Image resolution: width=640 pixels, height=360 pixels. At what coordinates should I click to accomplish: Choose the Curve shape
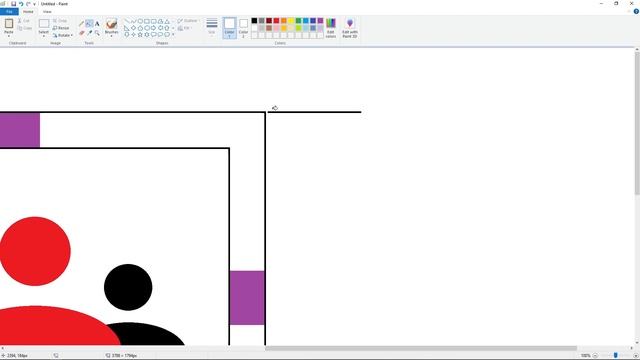tap(133, 21)
